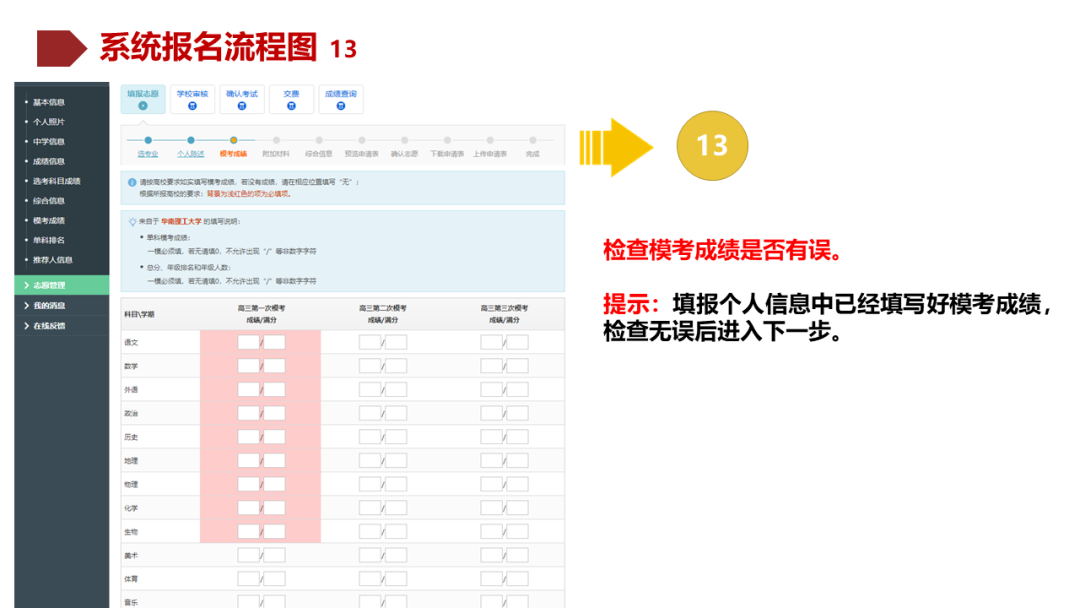Click the 选专业 step link
This screenshot has width=1080, height=608.
click(x=148, y=154)
